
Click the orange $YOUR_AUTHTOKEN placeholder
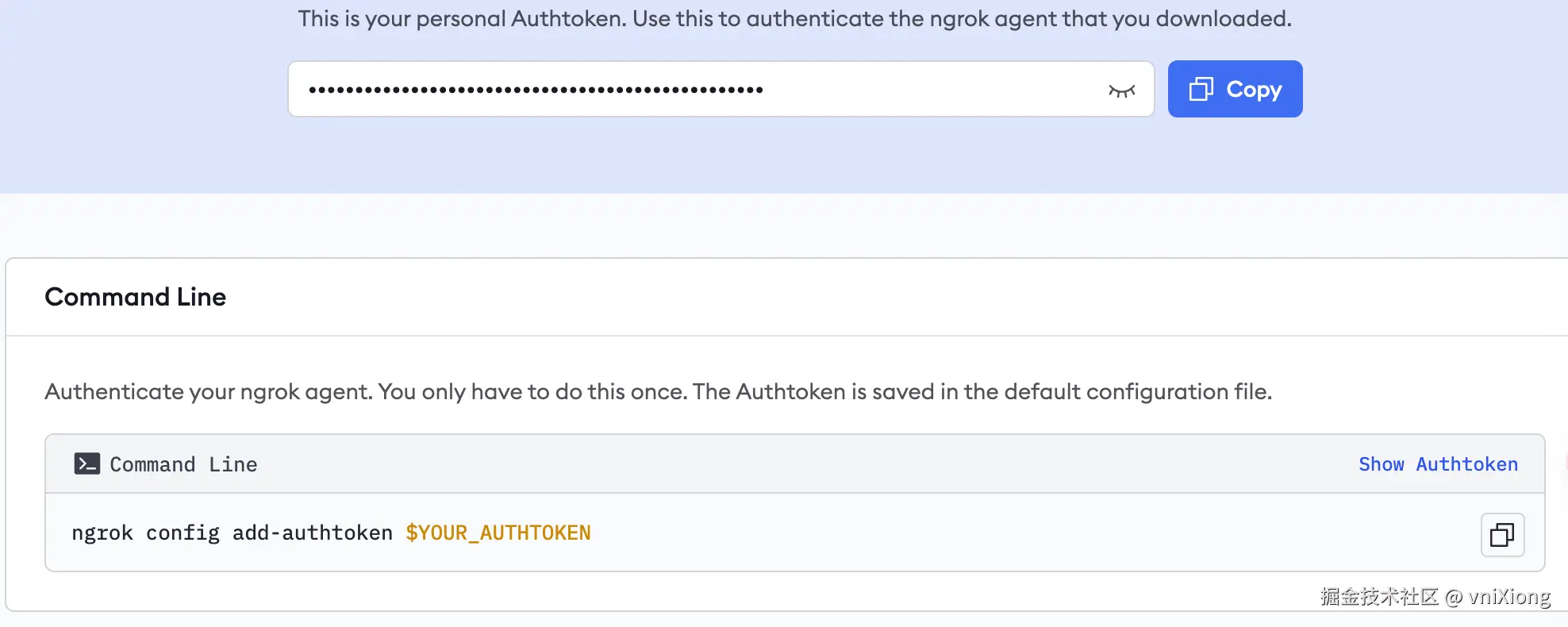coord(498,533)
